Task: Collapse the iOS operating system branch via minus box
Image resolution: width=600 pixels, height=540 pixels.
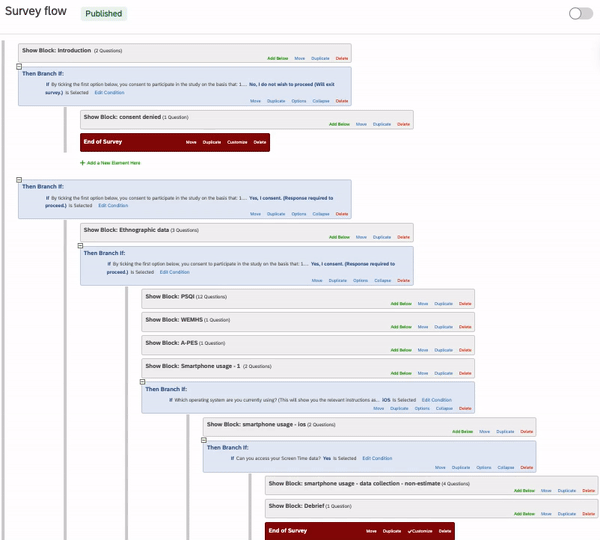Action: pyautogui.click(x=142, y=381)
